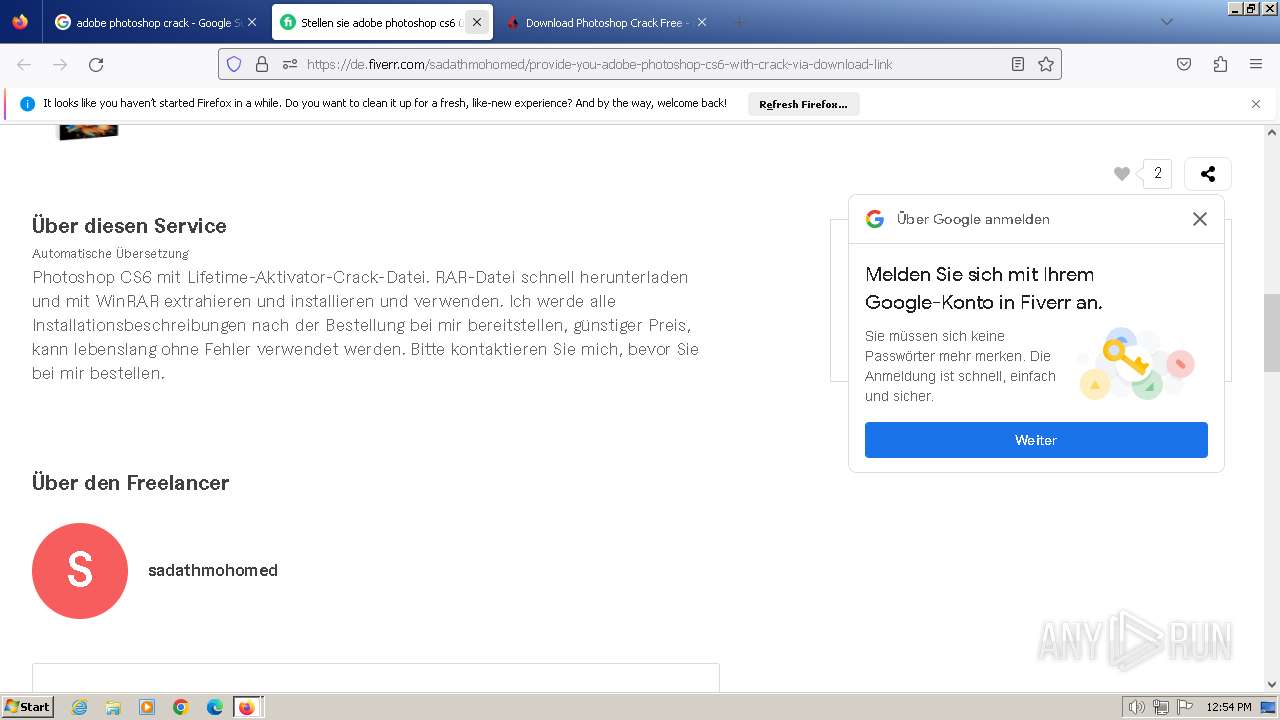Focus the Fiverr URL address field
Screen dimensions: 1280x720
tap(640, 64)
